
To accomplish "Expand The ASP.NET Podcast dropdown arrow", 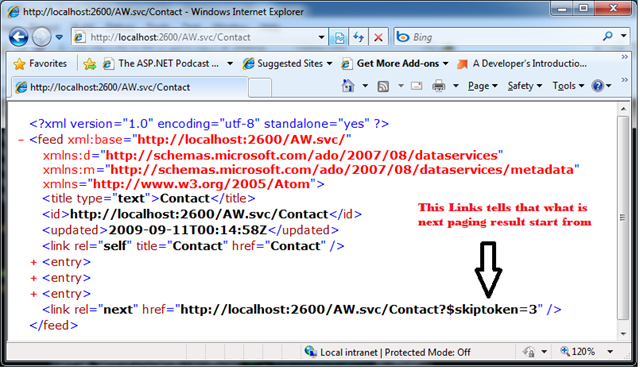I will pos(230,64).
